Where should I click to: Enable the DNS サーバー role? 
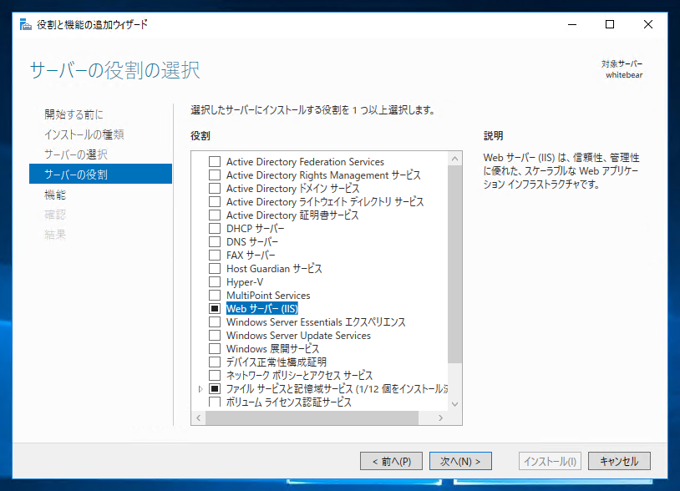point(215,242)
